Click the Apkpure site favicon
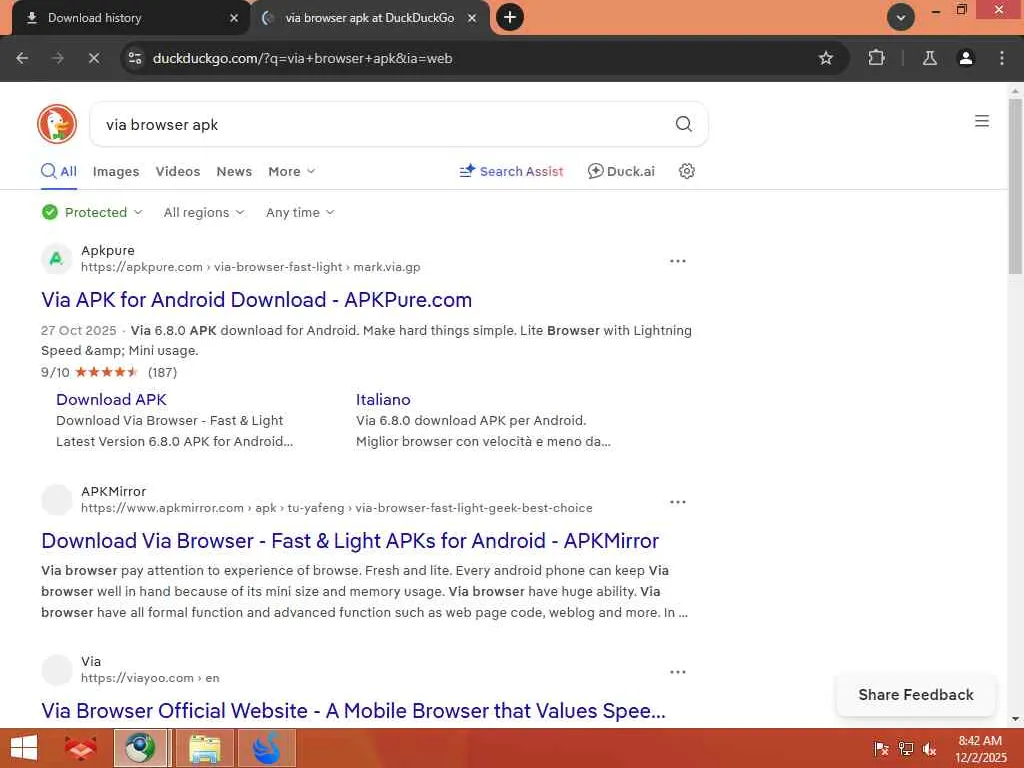 pos(57,259)
